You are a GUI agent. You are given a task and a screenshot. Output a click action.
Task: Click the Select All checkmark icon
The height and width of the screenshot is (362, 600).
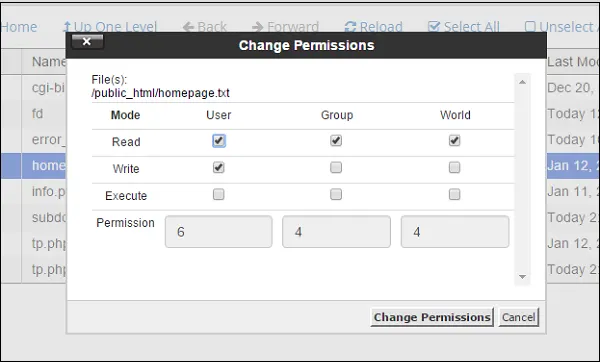(x=434, y=27)
